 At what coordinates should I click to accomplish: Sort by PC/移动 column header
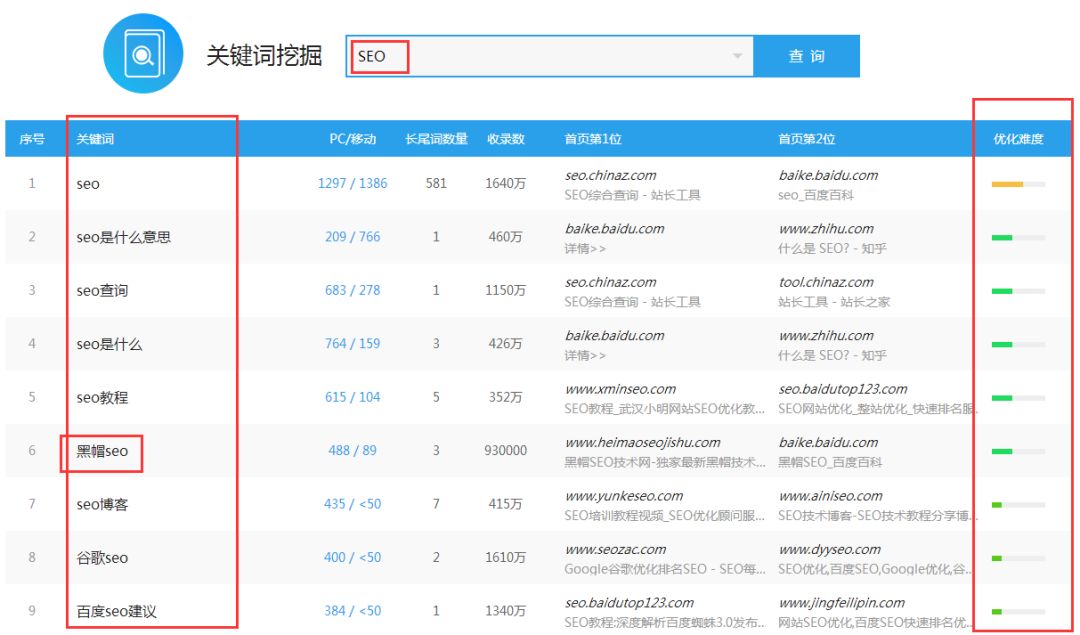coord(352,139)
